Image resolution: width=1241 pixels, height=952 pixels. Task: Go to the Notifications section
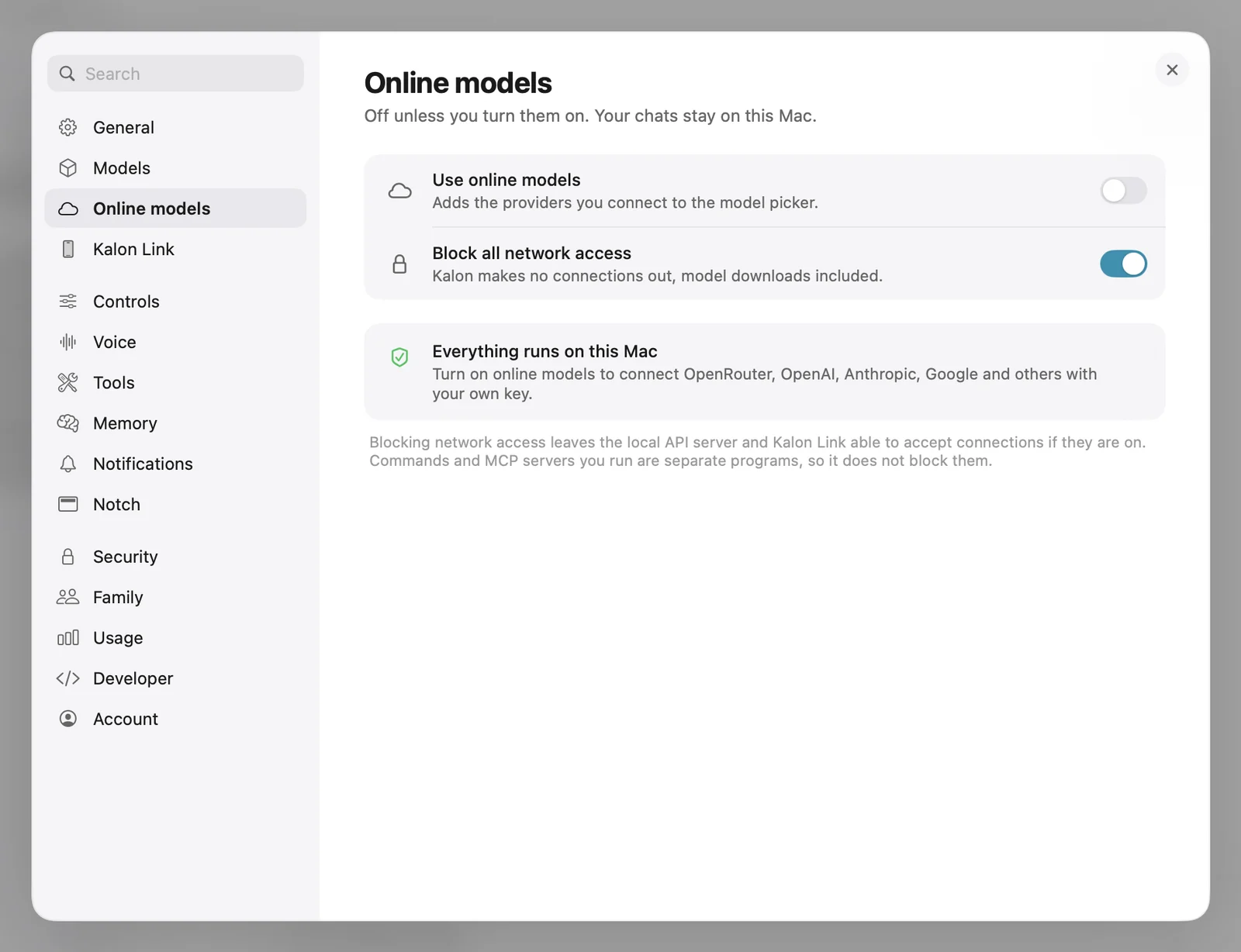pyautogui.click(x=175, y=464)
